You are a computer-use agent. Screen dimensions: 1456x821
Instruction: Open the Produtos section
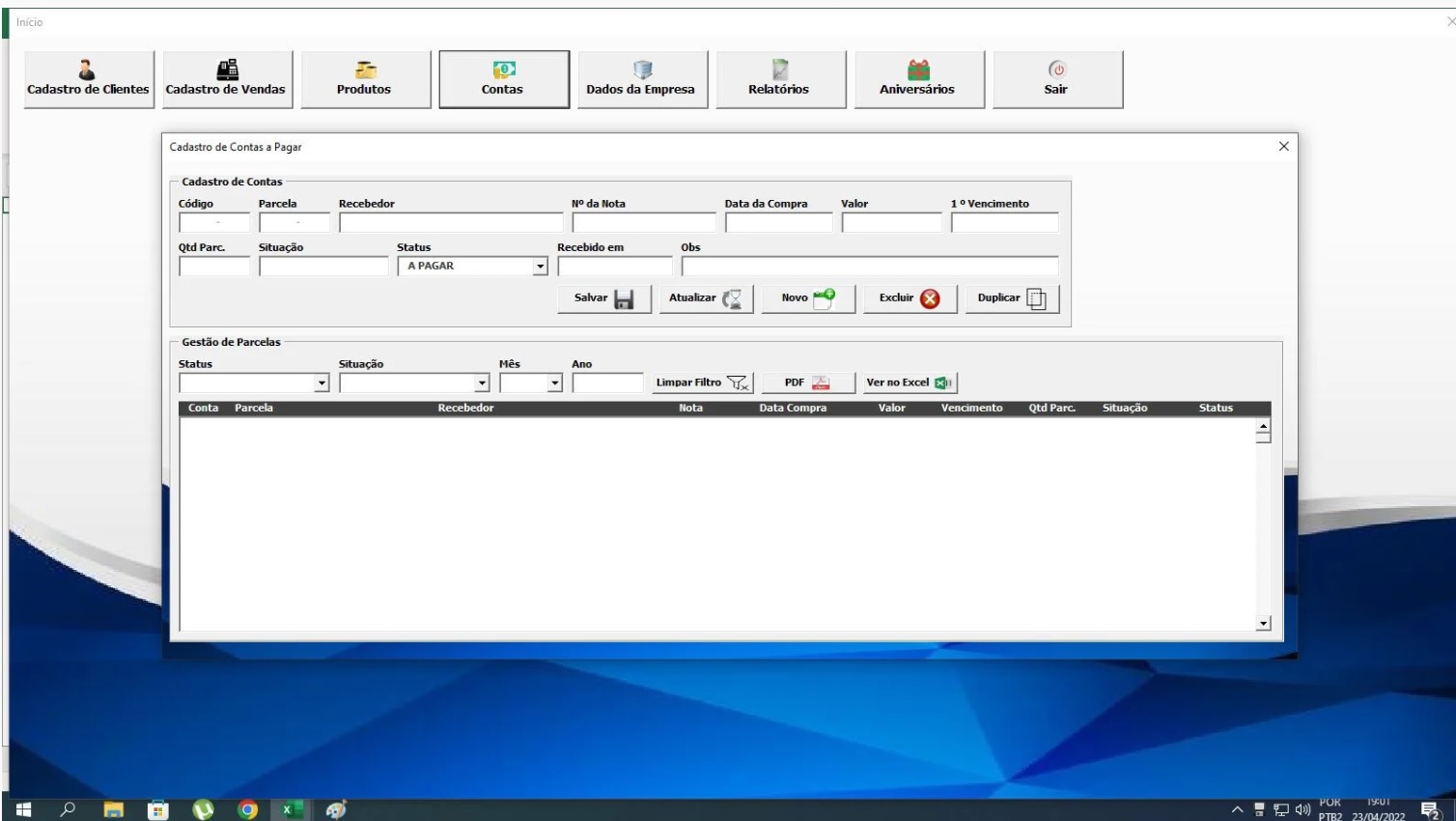tap(364, 79)
